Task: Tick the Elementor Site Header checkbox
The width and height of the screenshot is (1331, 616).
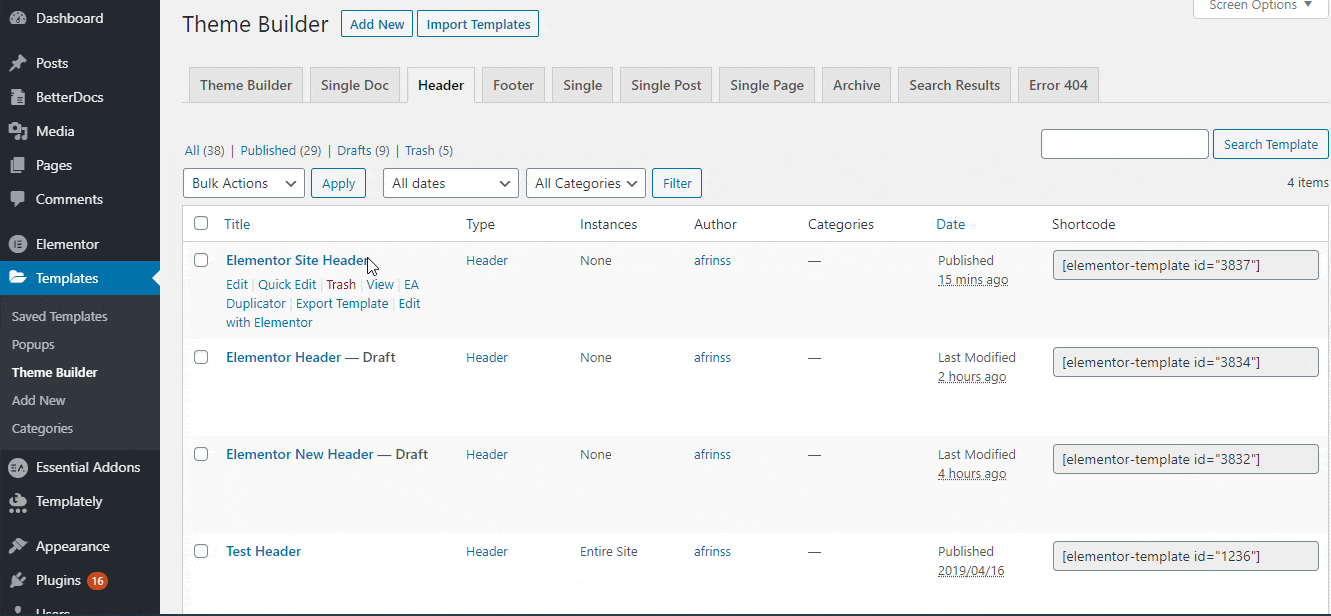Action: (x=201, y=260)
